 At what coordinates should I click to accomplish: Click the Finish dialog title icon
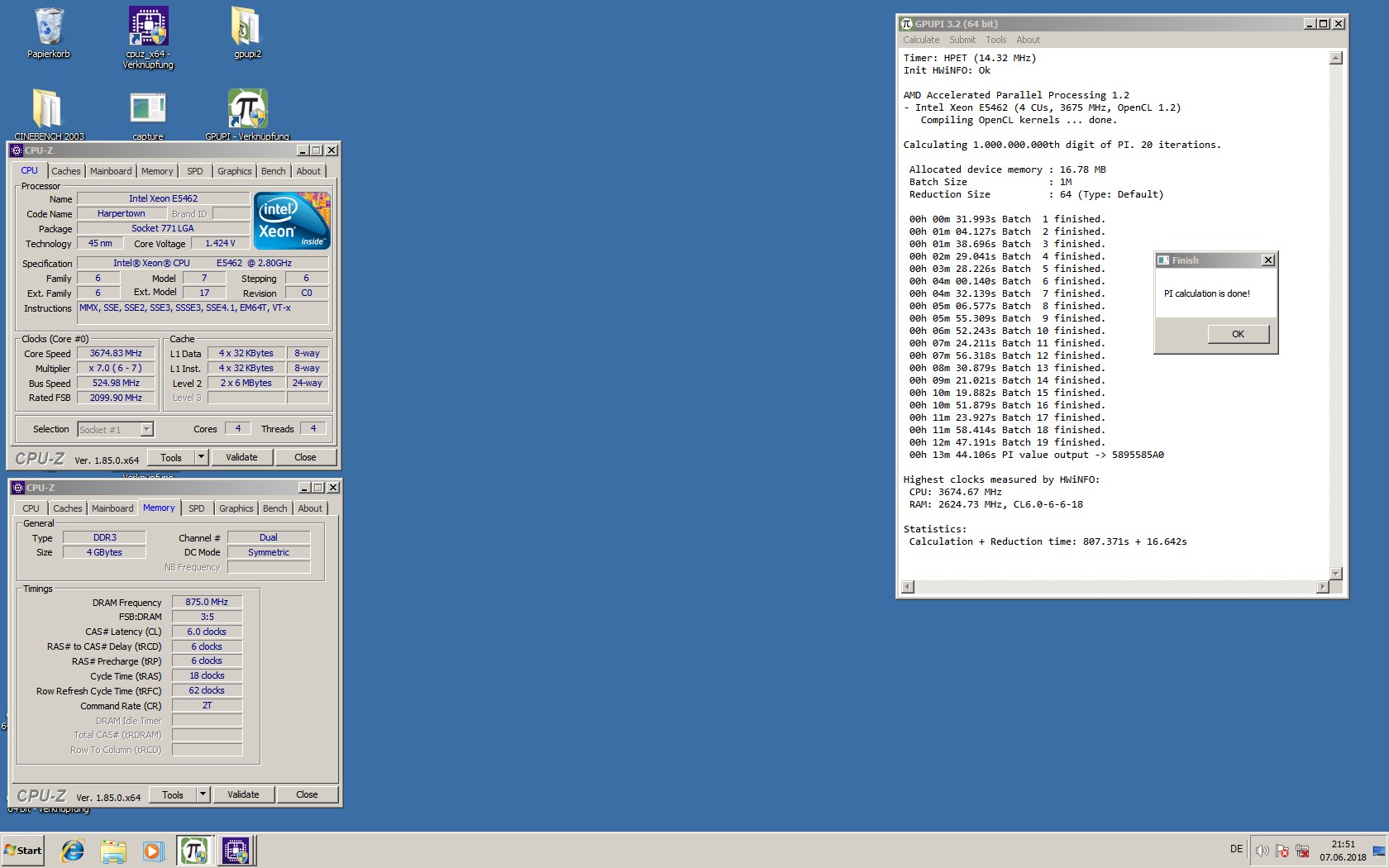point(1164,260)
